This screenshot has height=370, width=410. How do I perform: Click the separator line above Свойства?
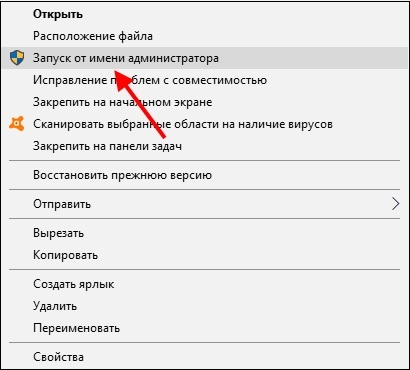[x=204, y=342]
